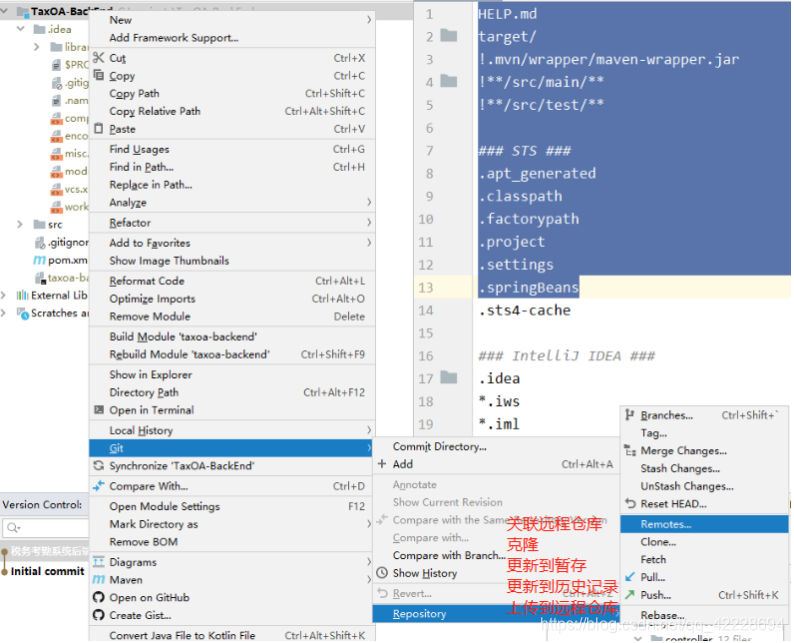Click the Diagrams icon

pyautogui.click(x=99, y=562)
